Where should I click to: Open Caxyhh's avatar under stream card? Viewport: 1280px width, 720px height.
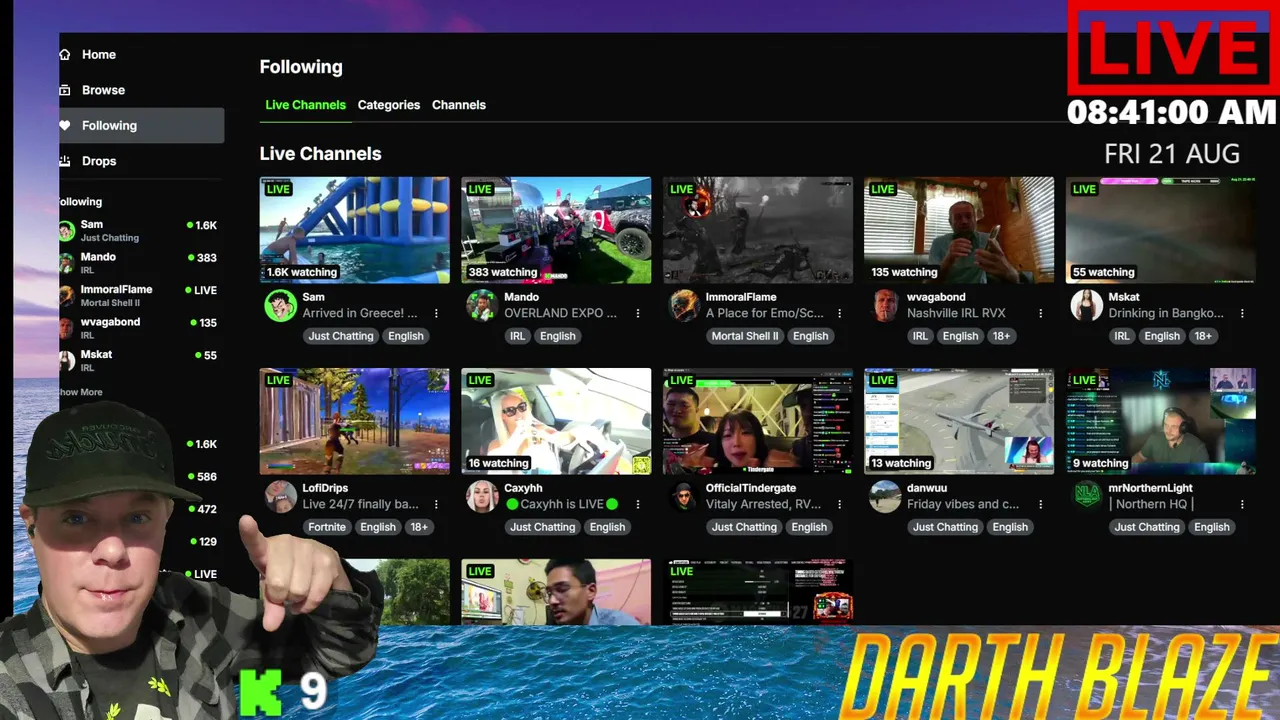click(482, 496)
